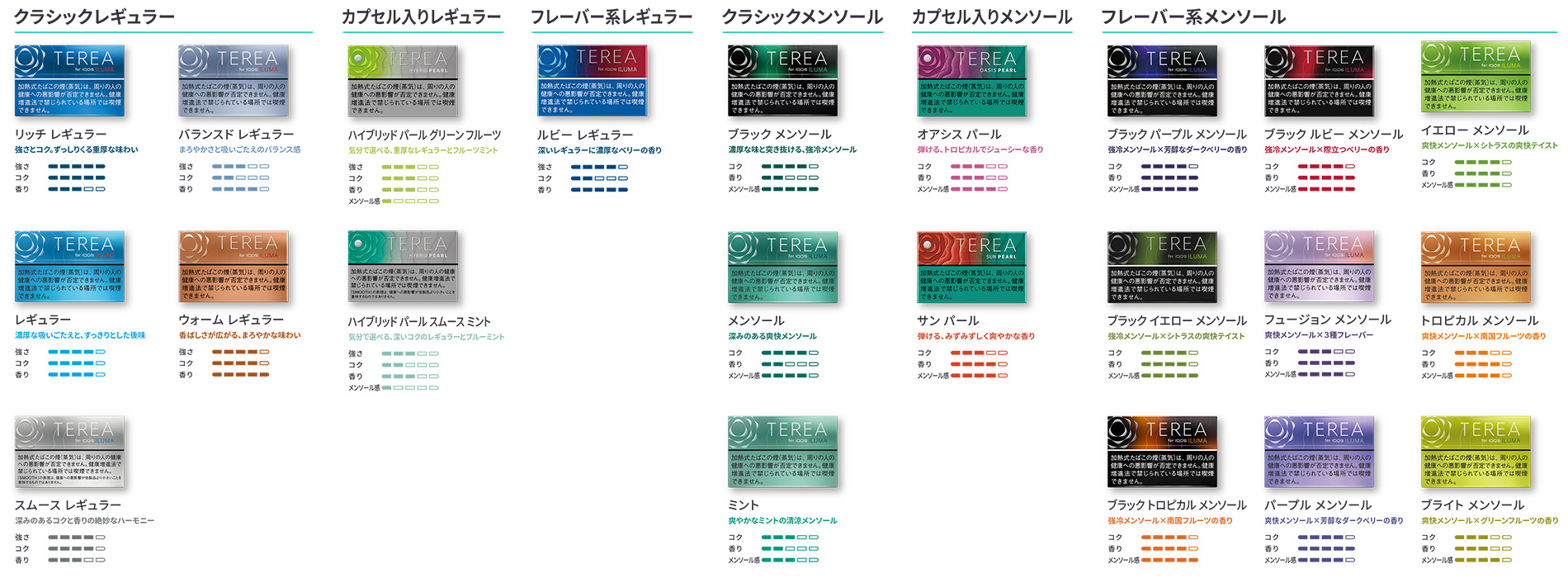Click ミント メンソール感 rating bar
The width and height of the screenshot is (1568, 578).
point(790,560)
